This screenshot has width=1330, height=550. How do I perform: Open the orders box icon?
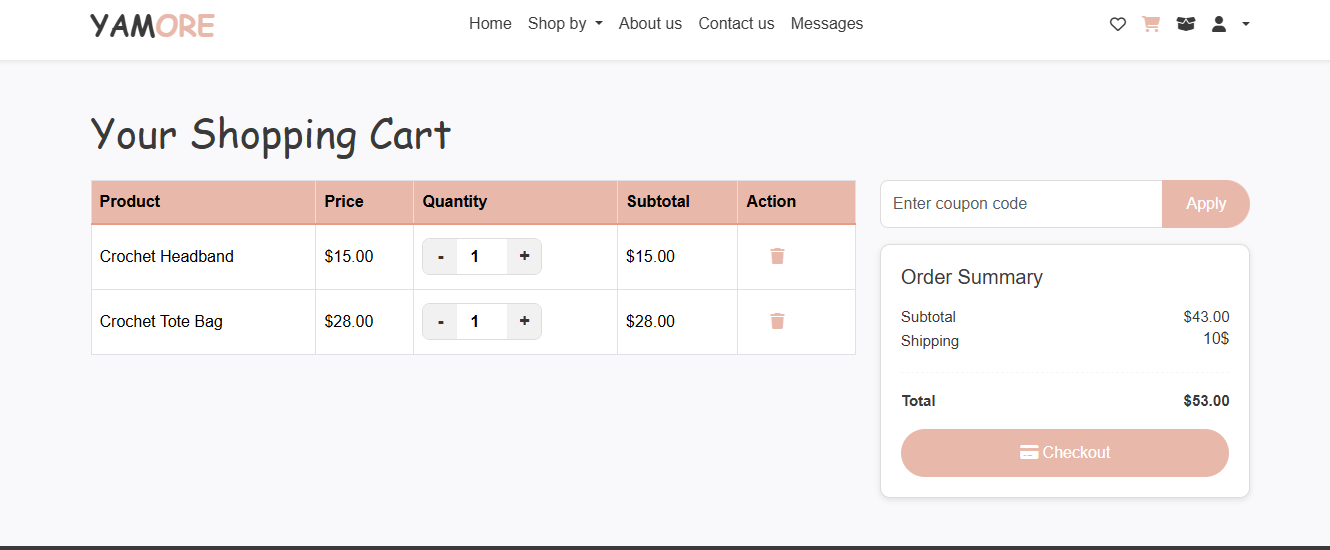point(1186,24)
